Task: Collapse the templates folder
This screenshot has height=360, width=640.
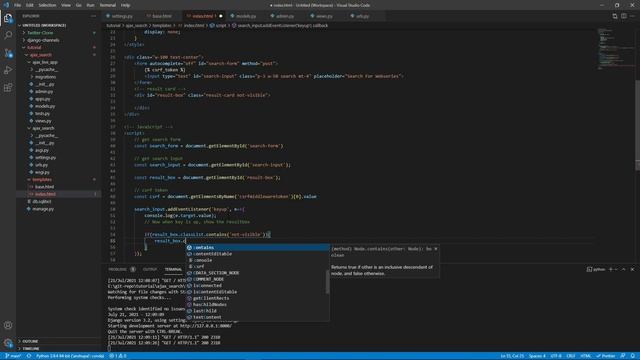Action: coord(42,180)
